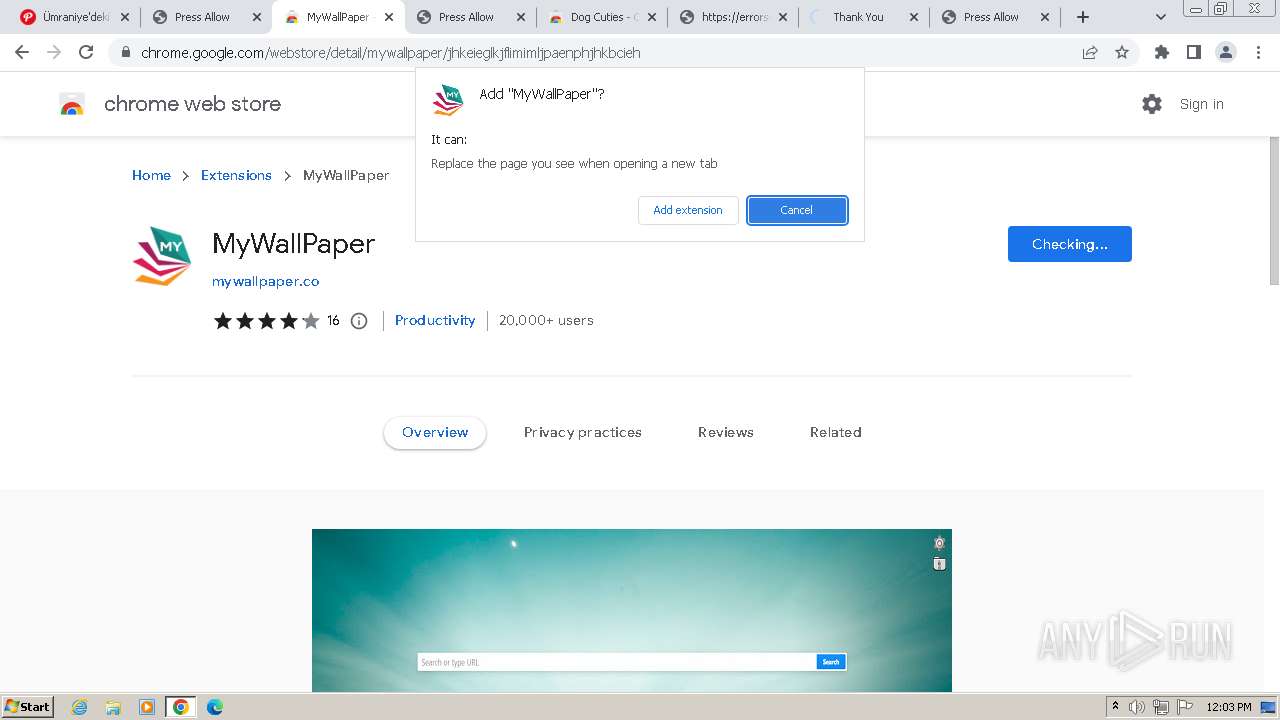Click the extension preview screenshot

[x=632, y=610]
